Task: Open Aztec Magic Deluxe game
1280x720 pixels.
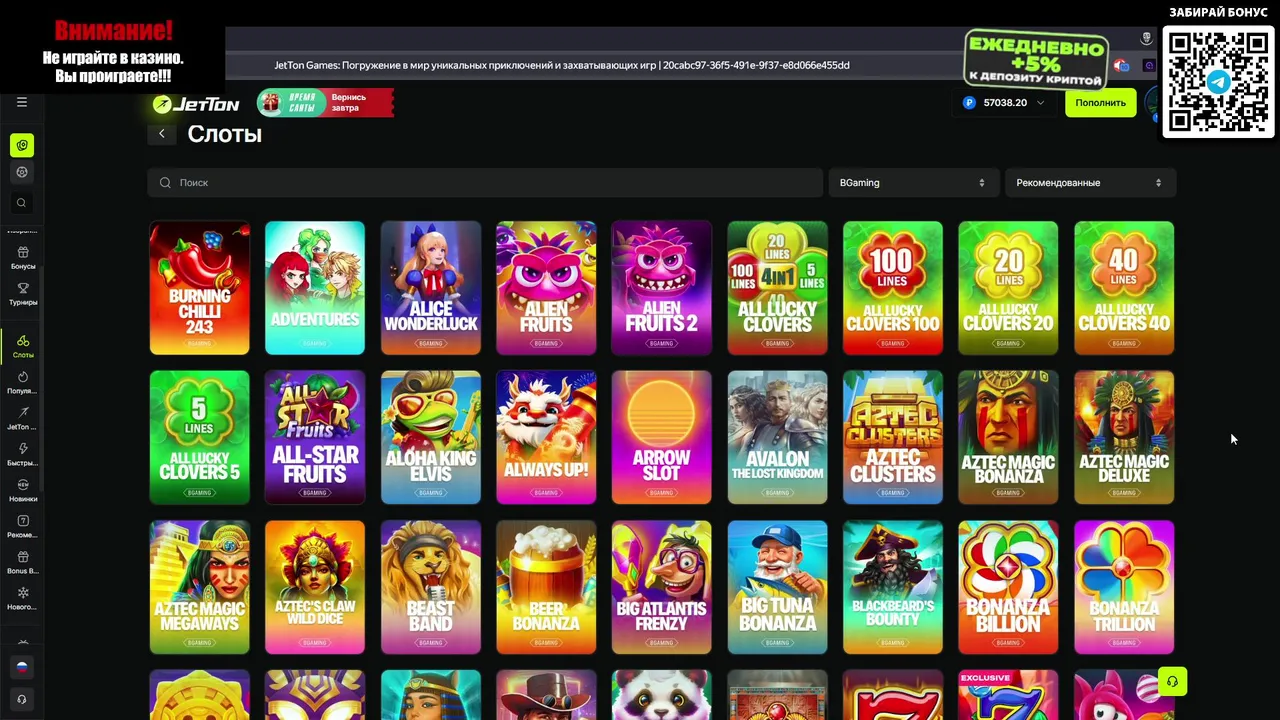Action: coord(1124,437)
